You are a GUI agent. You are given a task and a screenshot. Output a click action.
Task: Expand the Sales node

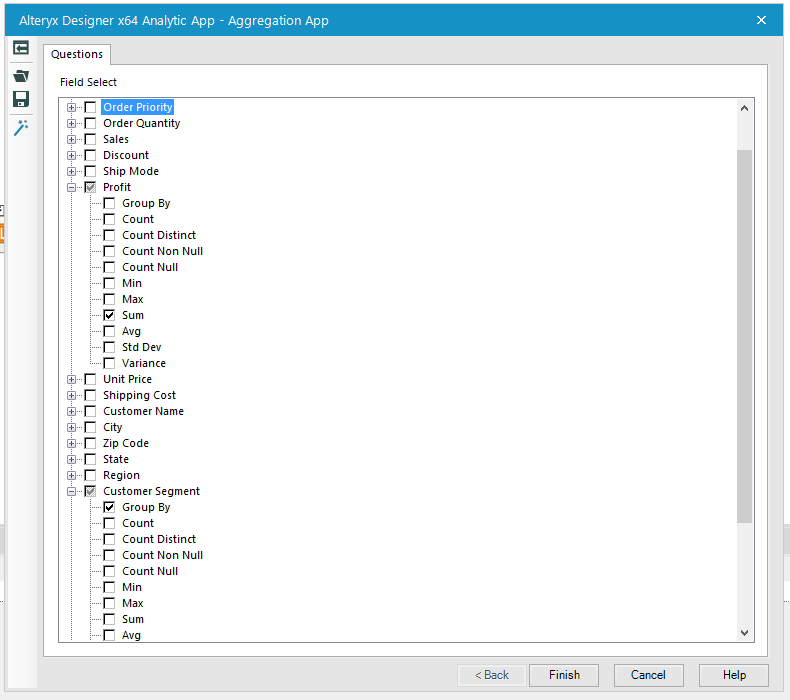pyautogui.click(x=72, y=139)
